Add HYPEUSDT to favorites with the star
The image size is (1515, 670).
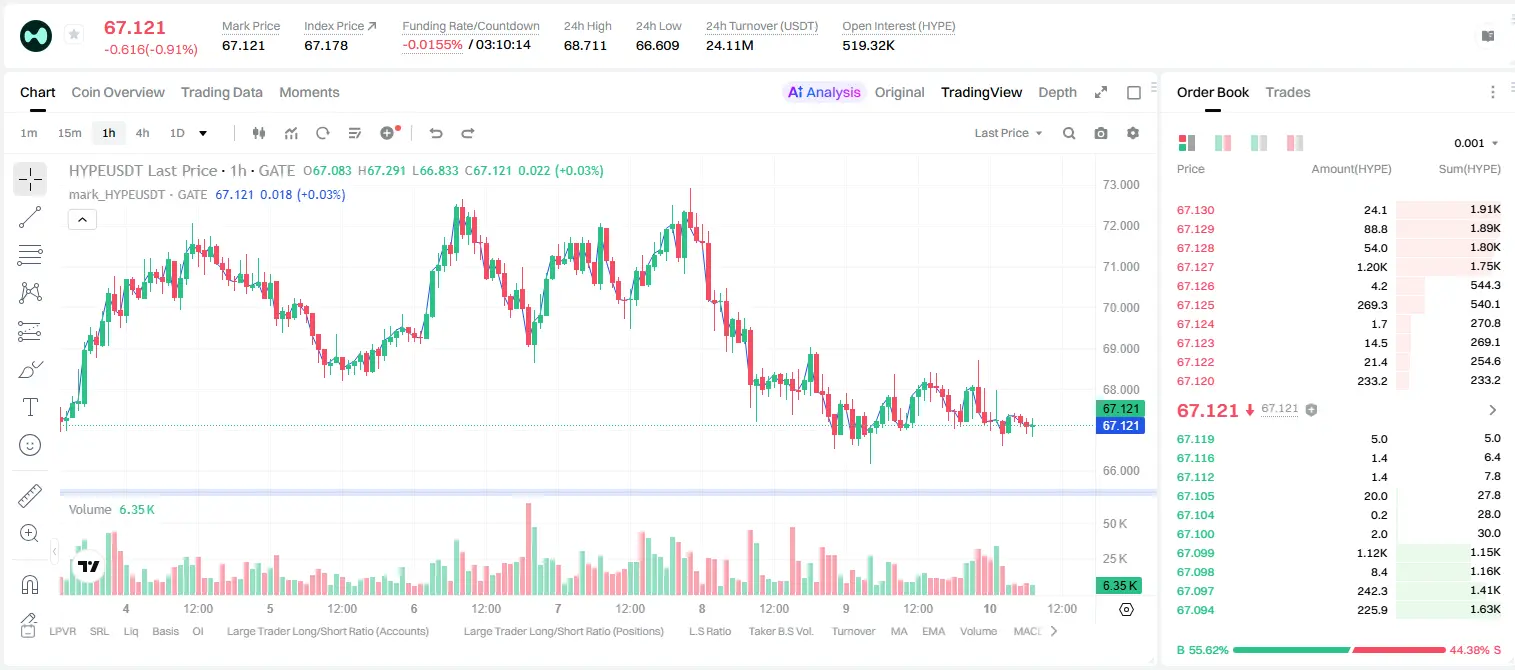pos(73,35)
